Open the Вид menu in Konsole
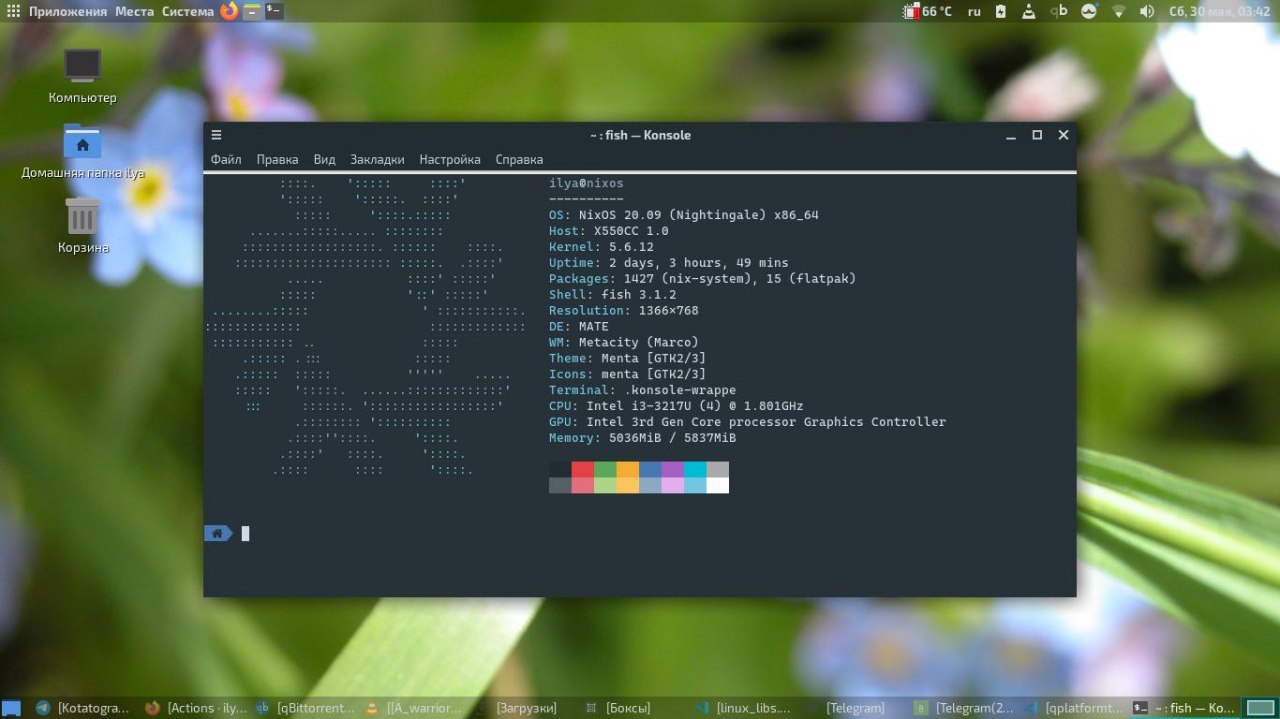1280x719 pixels. tap(324, 159)
